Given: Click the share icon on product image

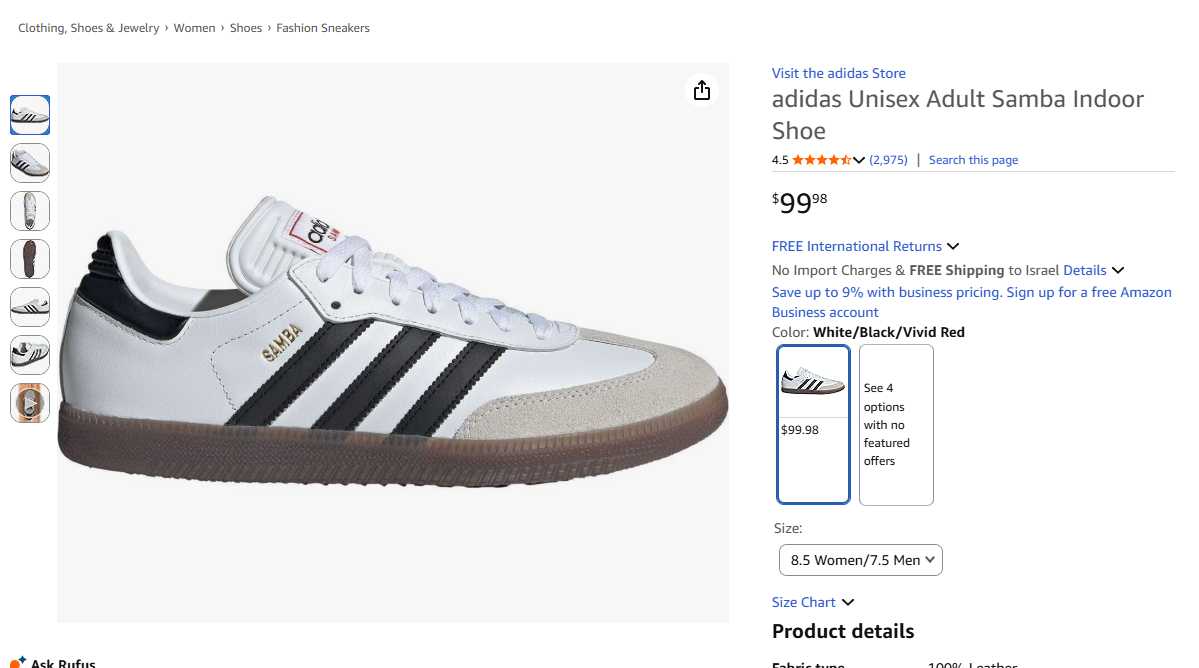Looking at the screenshot, I should [x=702, y=90].
